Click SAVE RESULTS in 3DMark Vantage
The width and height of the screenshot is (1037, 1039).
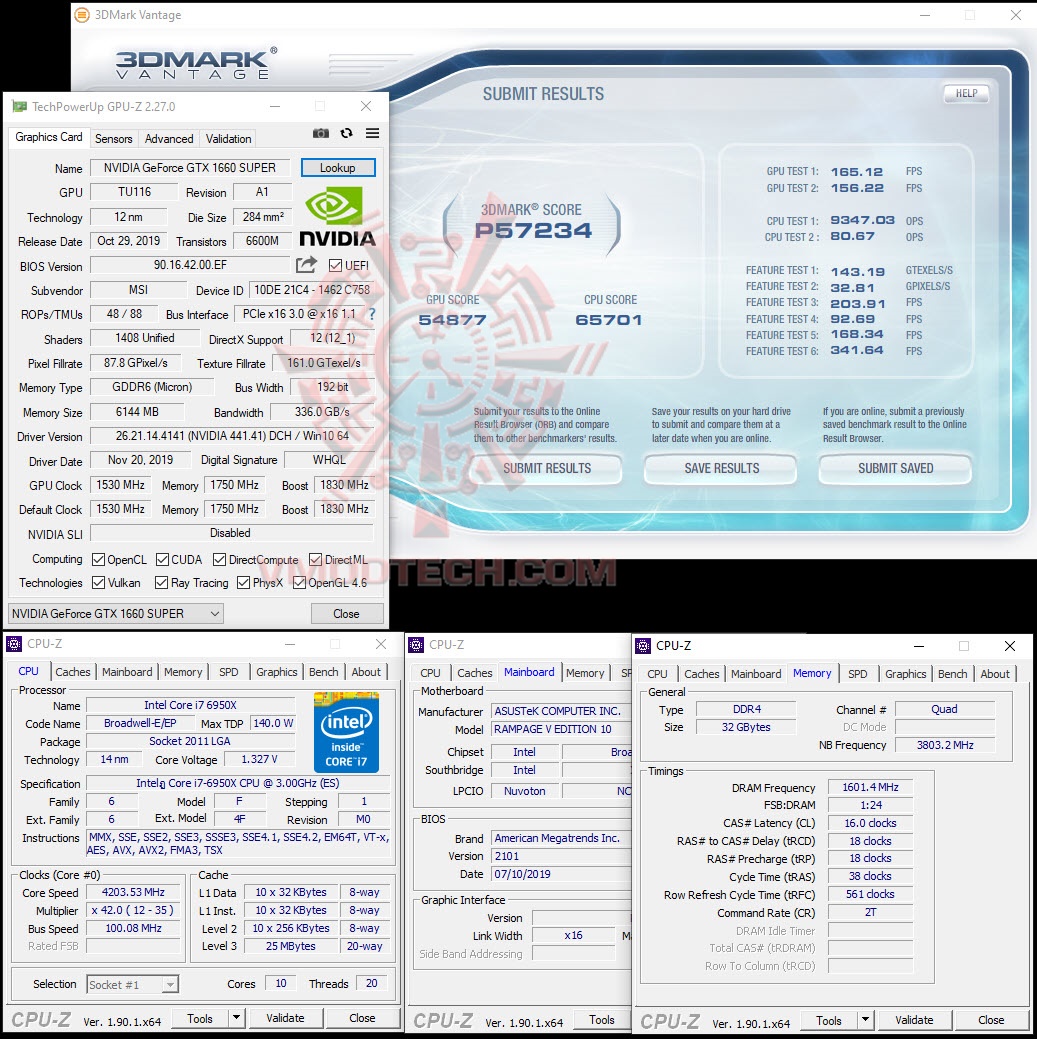722,468
